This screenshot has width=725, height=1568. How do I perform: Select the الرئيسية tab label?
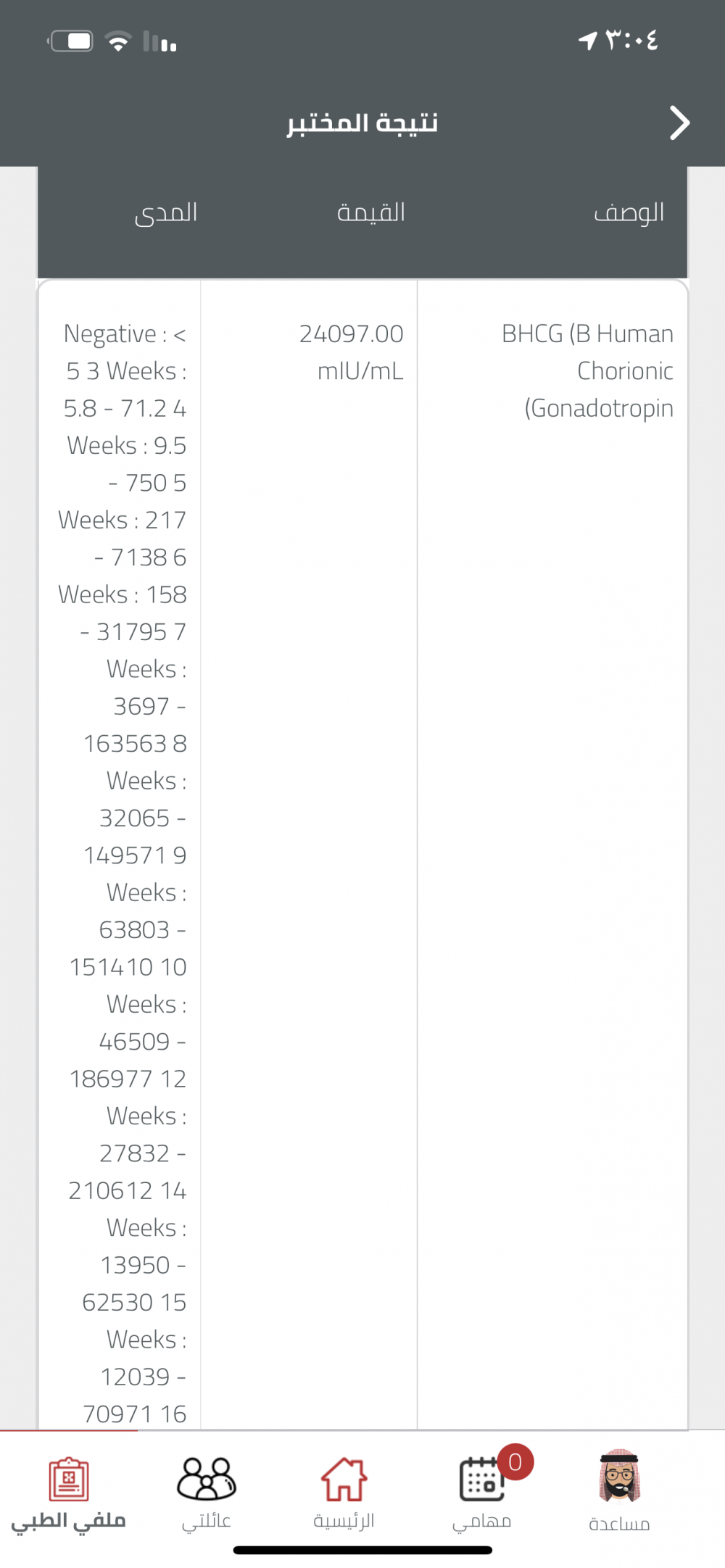coord(344,1521)
